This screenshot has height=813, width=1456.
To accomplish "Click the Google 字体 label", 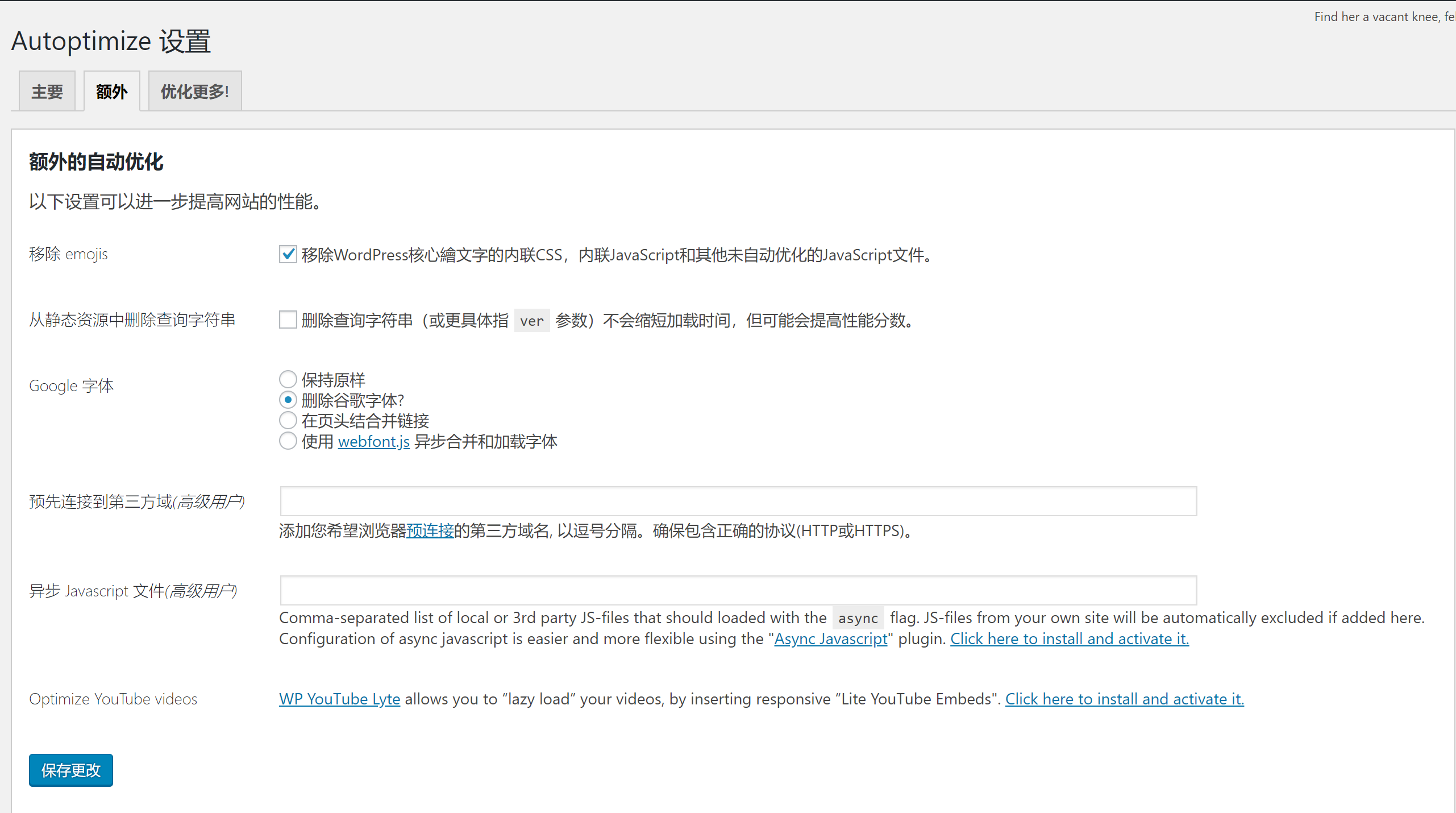I will (x=72, y=385).
